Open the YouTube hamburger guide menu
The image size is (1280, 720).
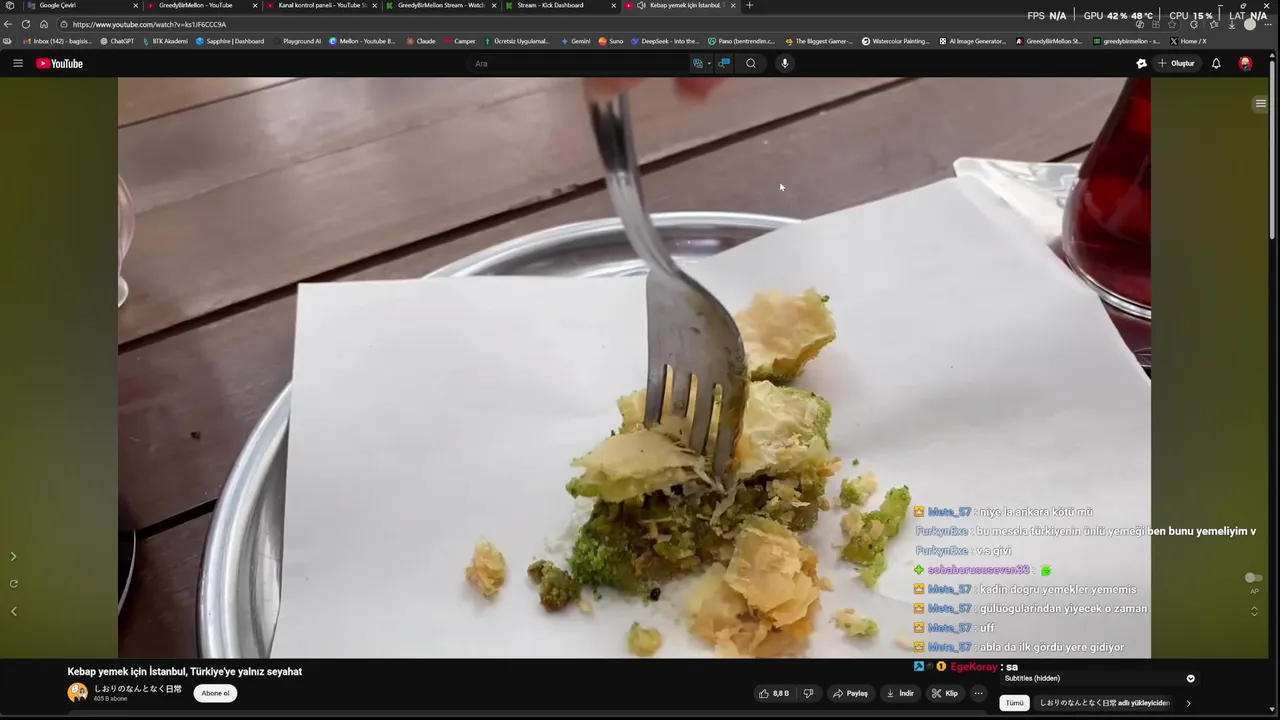point(17,63)
